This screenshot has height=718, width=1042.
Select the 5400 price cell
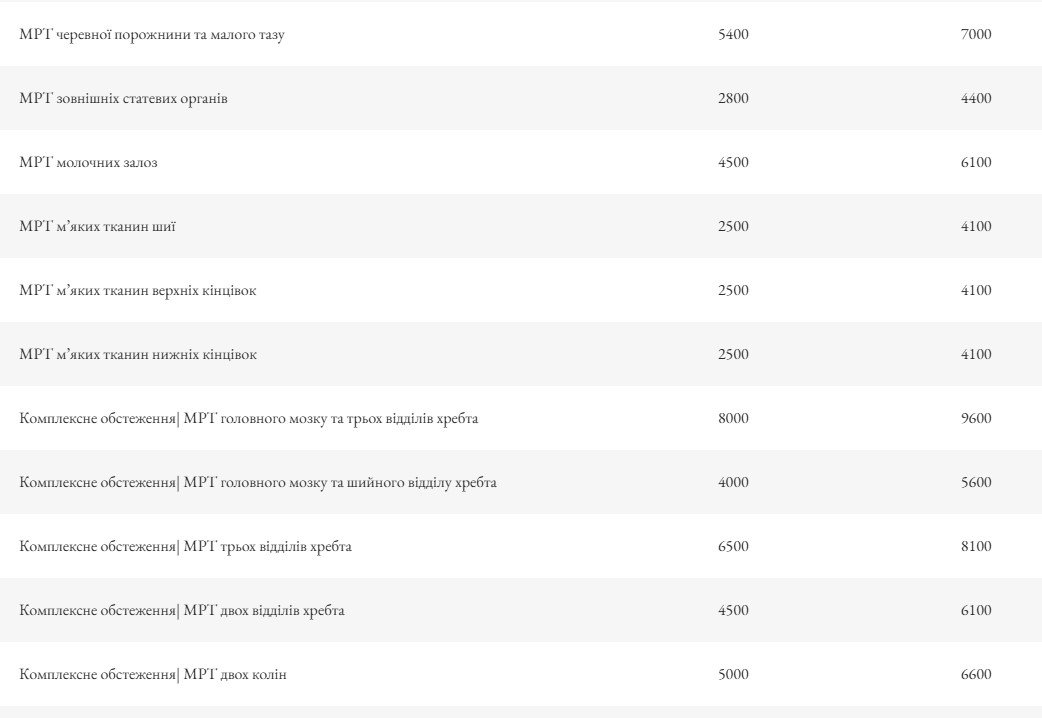733,35
